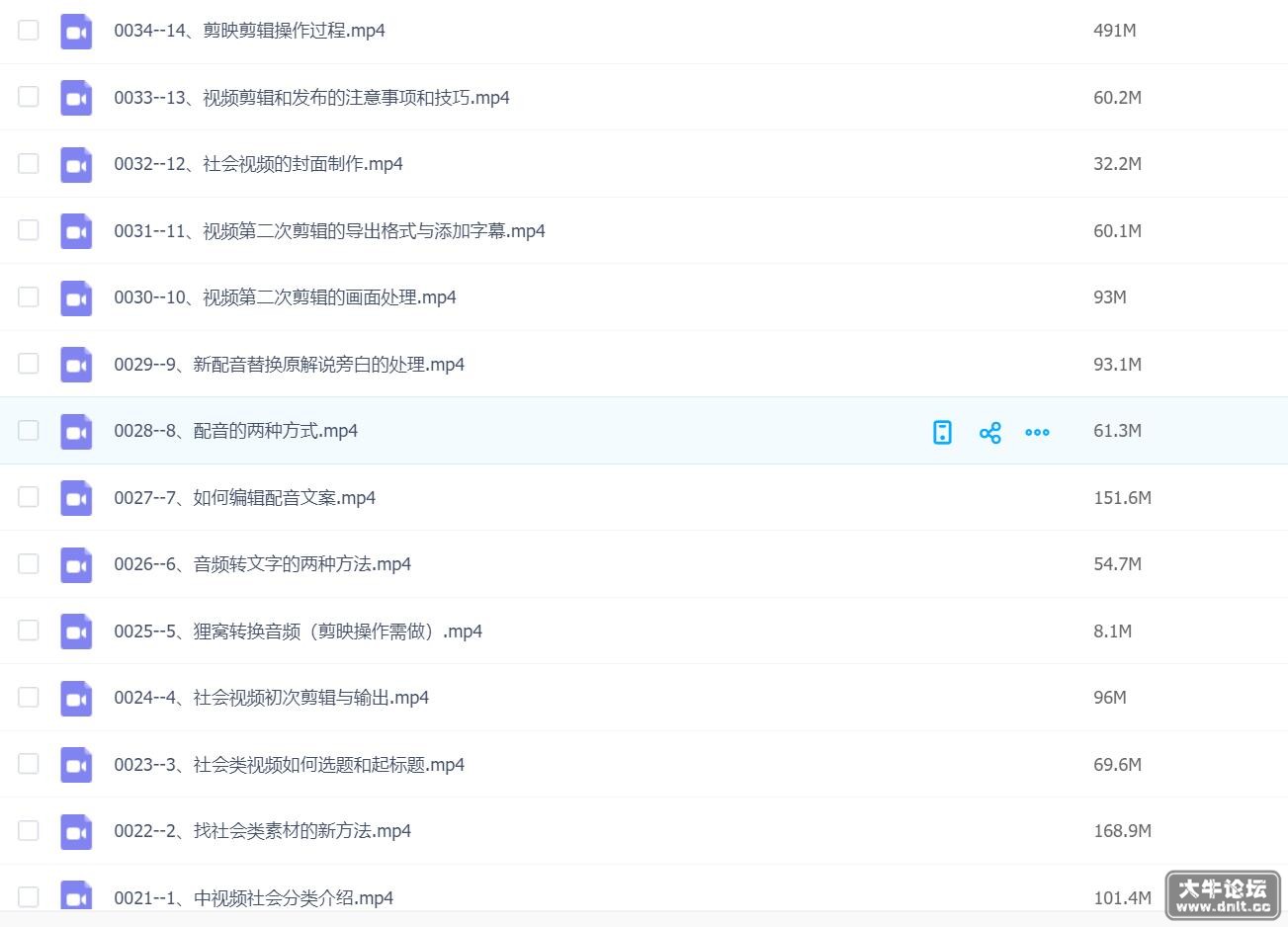1288x927 pixels.
Task: Click the video icon beside 0032--12、社会视频的封面制作.mp4
Action: pyautogui.click(x=76, y=165)
